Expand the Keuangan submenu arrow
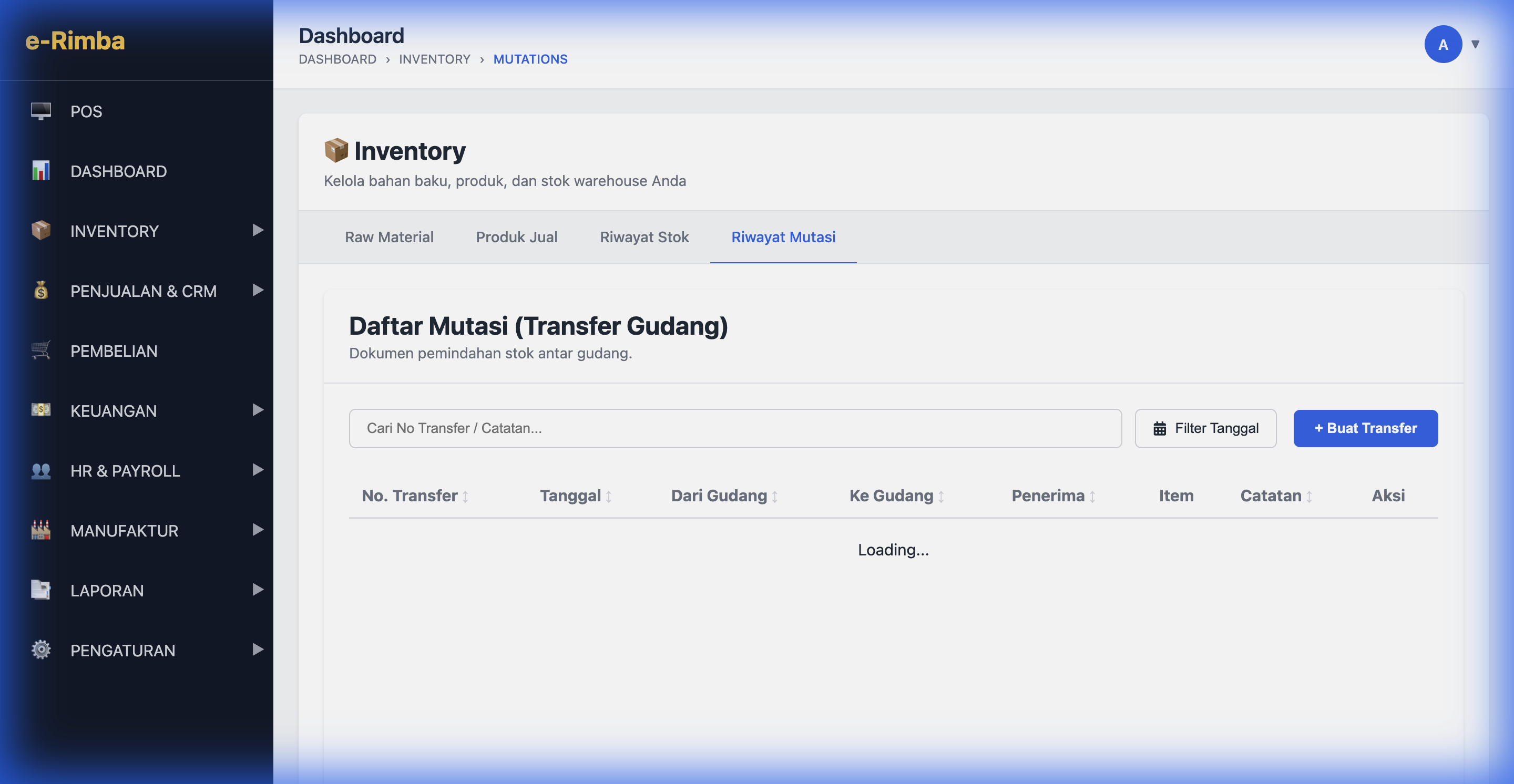The image size is (1514, 784). pyautogui.click(x=258, y=410)
